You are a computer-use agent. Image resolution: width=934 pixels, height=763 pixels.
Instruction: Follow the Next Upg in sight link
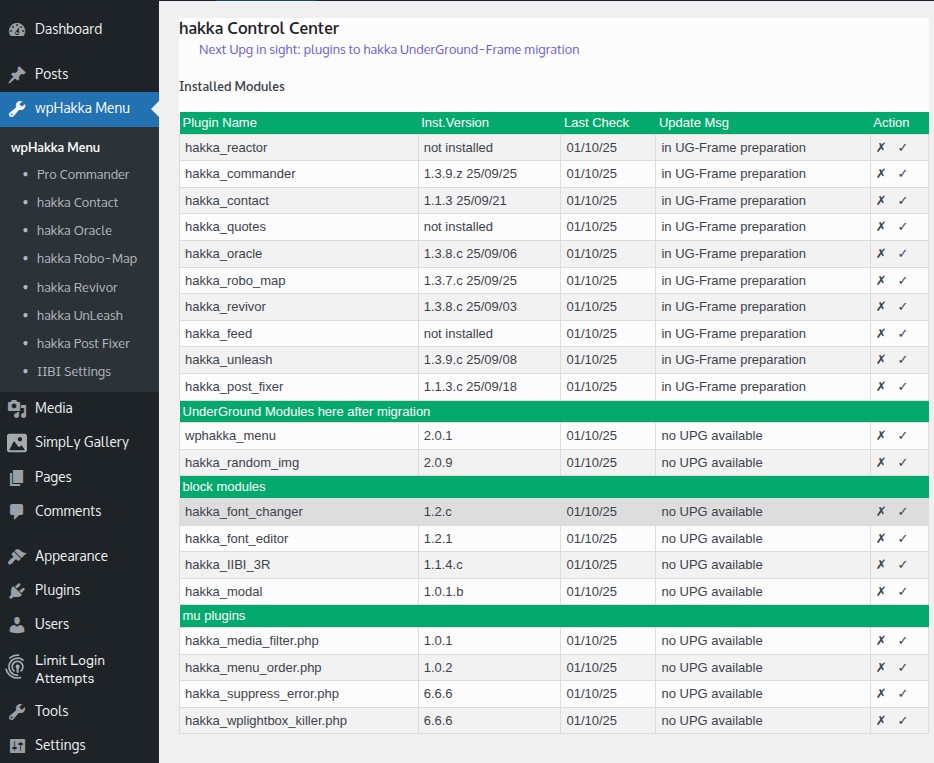click(x=389, y=49)
